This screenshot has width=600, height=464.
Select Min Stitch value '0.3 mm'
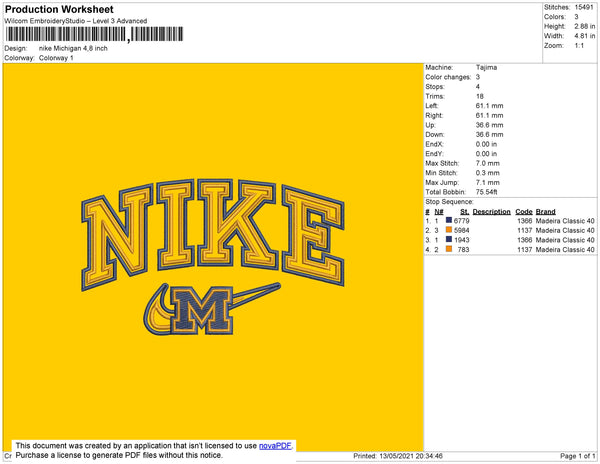point(488,173)
